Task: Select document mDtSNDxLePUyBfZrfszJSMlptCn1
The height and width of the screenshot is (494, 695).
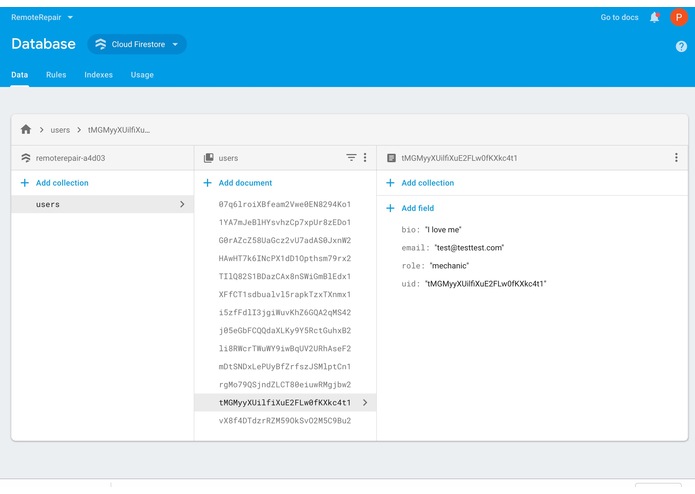Action: [x=285, y=366]
